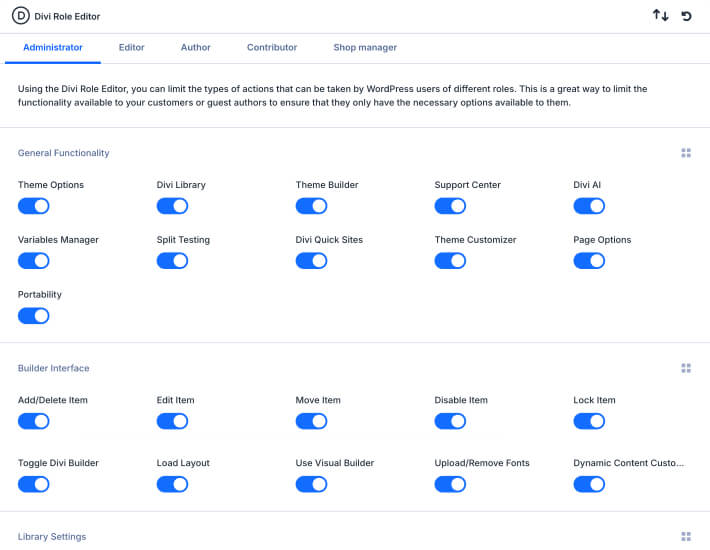The image size is (710, 550).
Task: Click Builder Interface grid icon
Action: click(x=686, y=368)
